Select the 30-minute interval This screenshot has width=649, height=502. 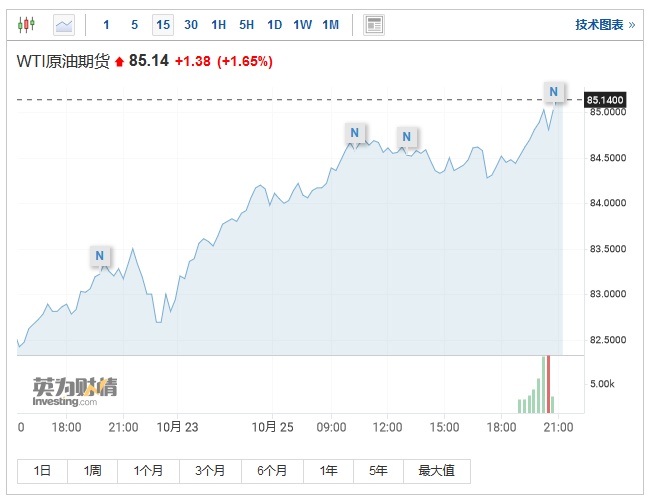point(191,24)
